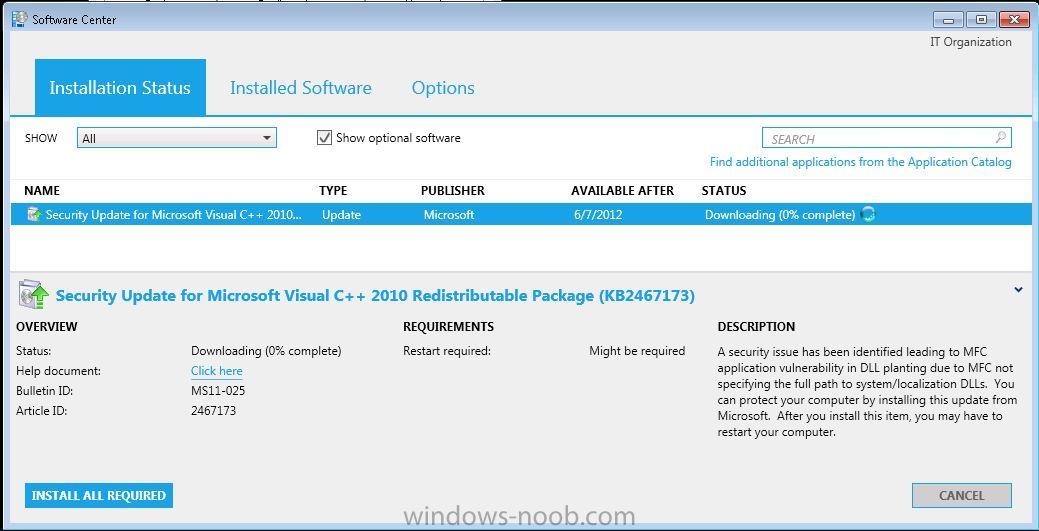Click the Microsoft publisher cell
The height and width of the screenshot is (531, 1039).
click(x=449, y=215)
